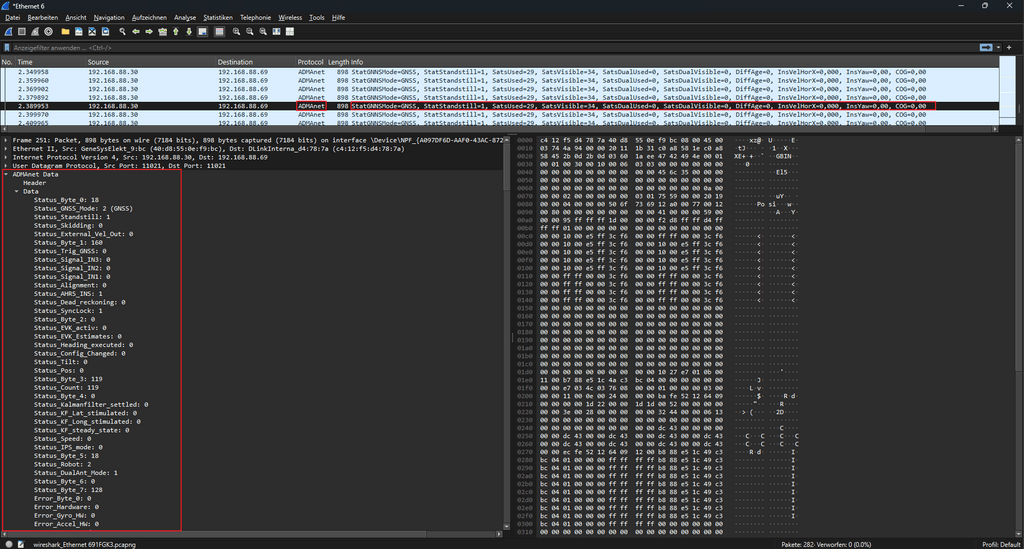Screen dimensions: 1024x549
Task: Toggle packet list colorization
Action: [x=218, y=32]
